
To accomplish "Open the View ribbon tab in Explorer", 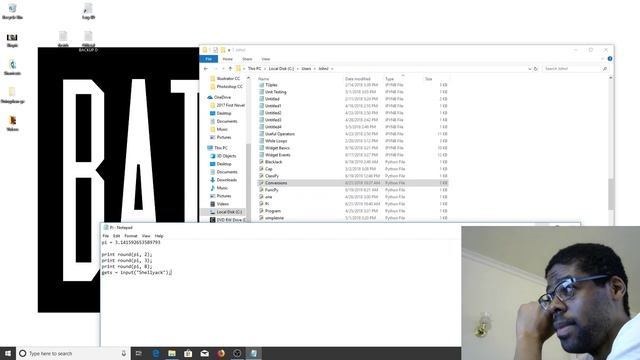I will tap(266, 59).
